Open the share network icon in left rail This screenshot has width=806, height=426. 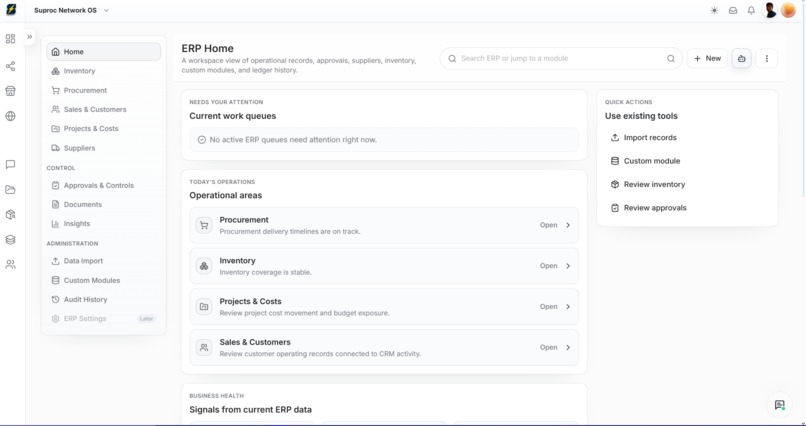click(10, 66)
